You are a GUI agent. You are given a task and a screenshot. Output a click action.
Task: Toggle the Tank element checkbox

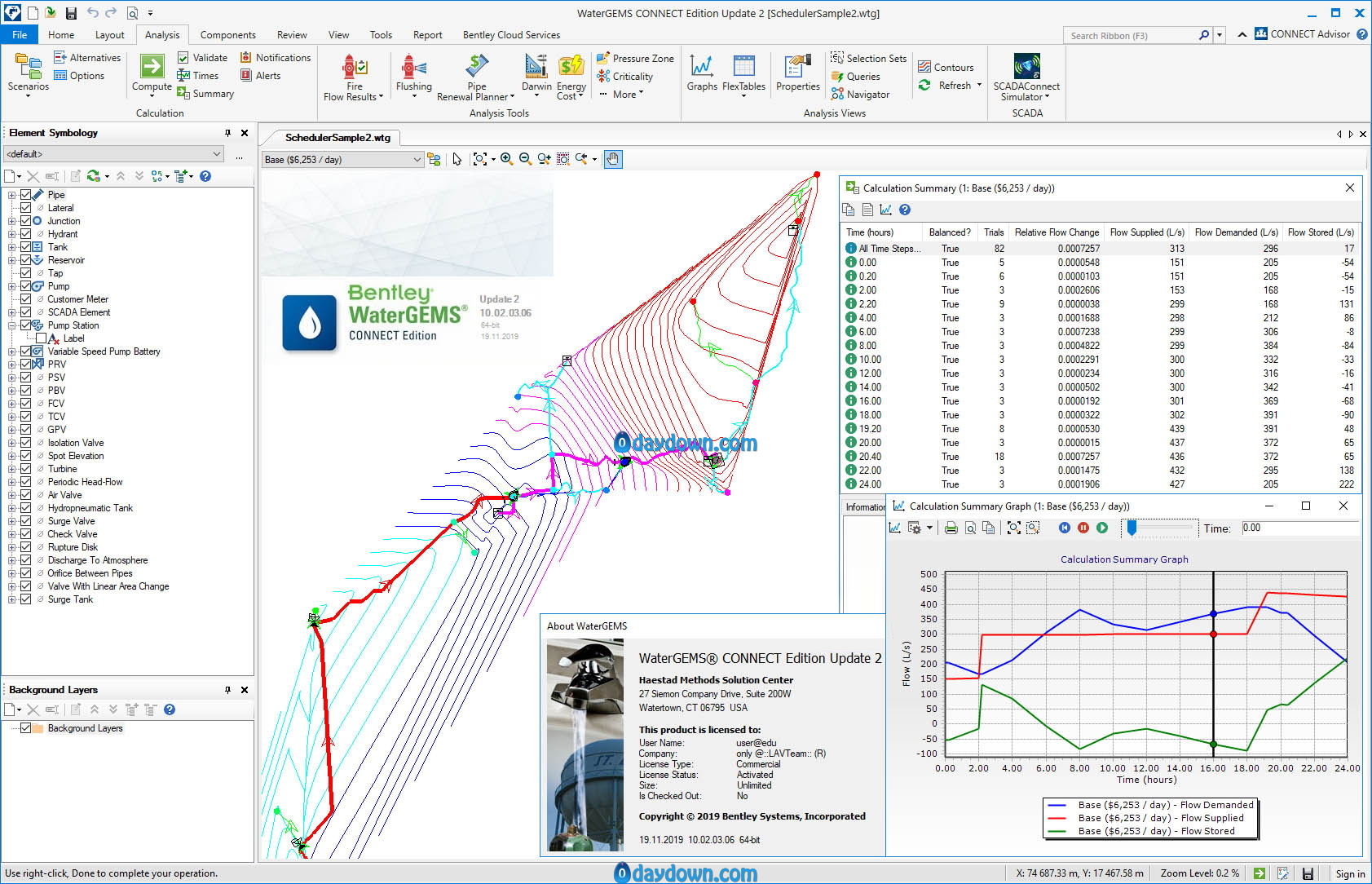[x=25, y=247]
